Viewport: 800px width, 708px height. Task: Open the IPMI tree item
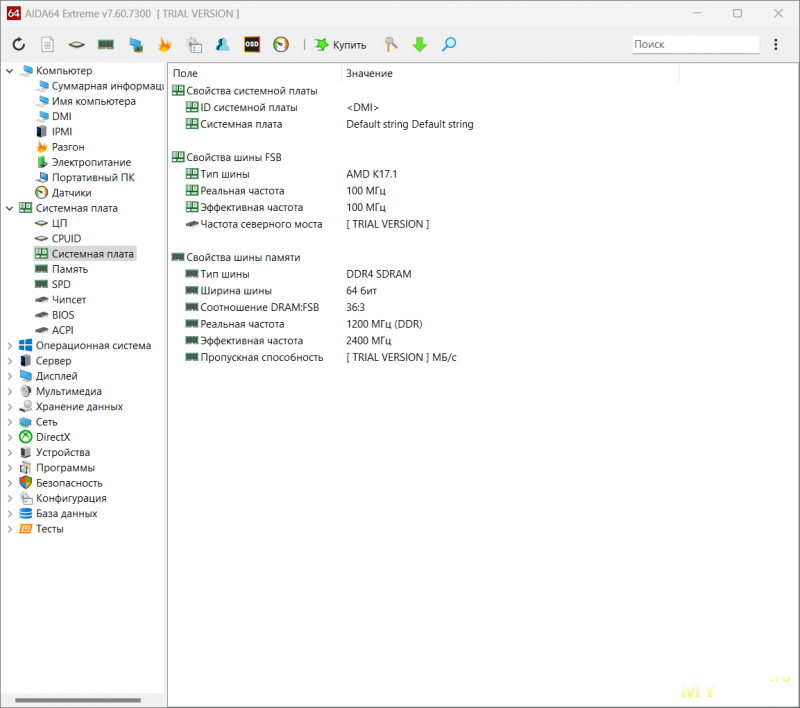coord(54,132)
